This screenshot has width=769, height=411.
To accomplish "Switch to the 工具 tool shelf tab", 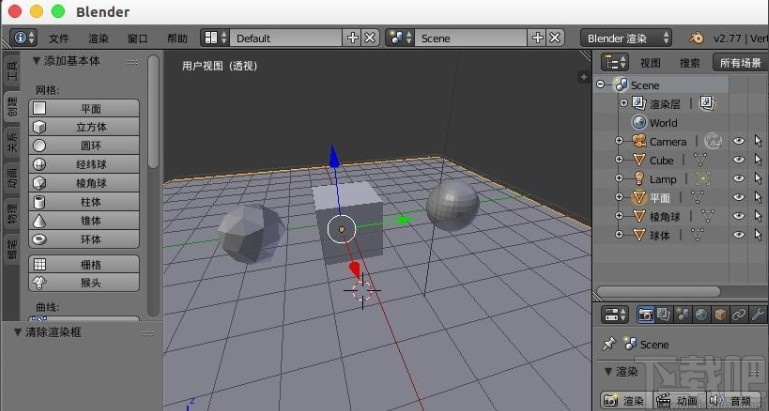I will (x=12, y=72).
